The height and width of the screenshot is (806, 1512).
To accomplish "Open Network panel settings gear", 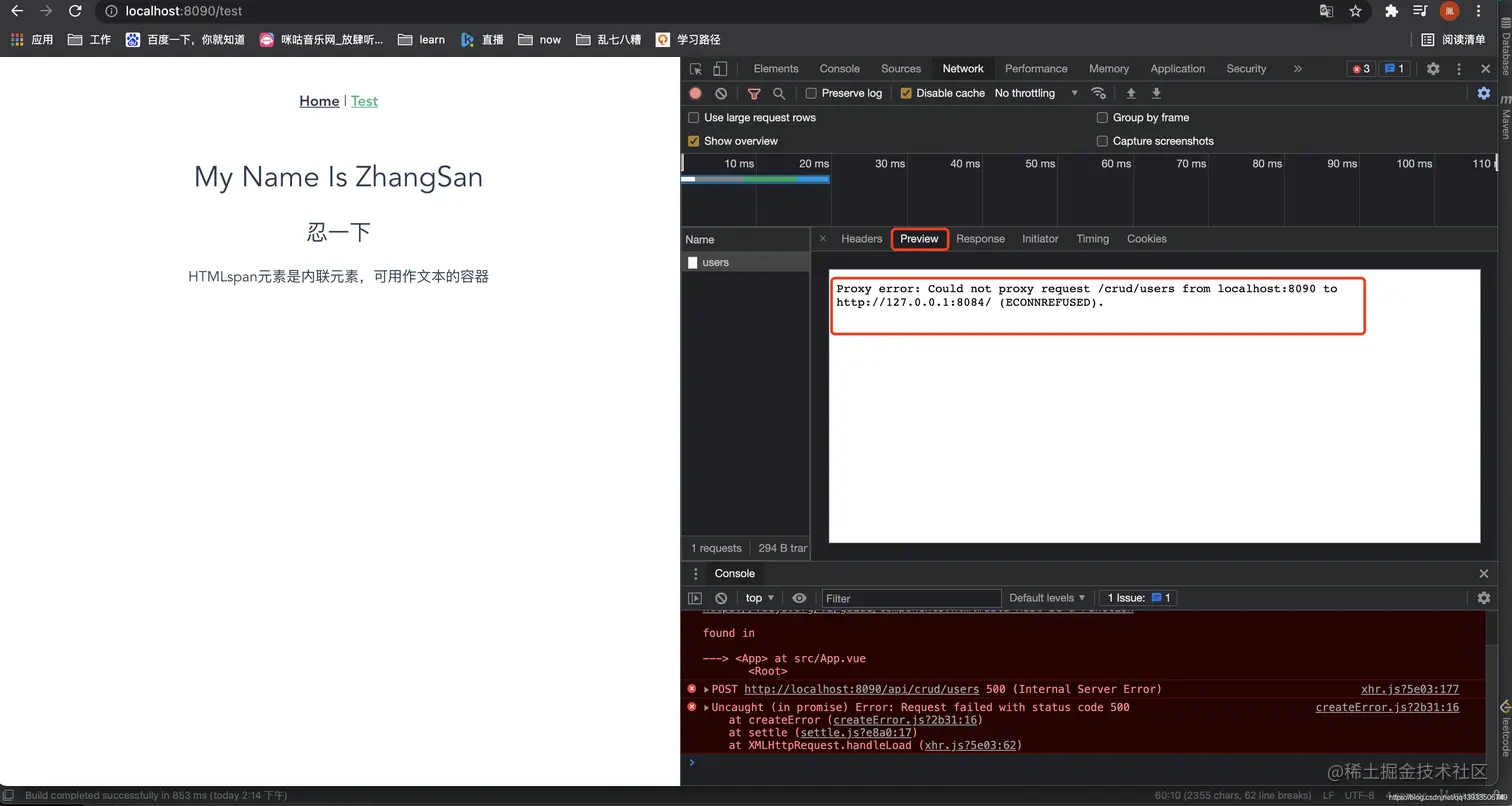I will coord(1484,93).
